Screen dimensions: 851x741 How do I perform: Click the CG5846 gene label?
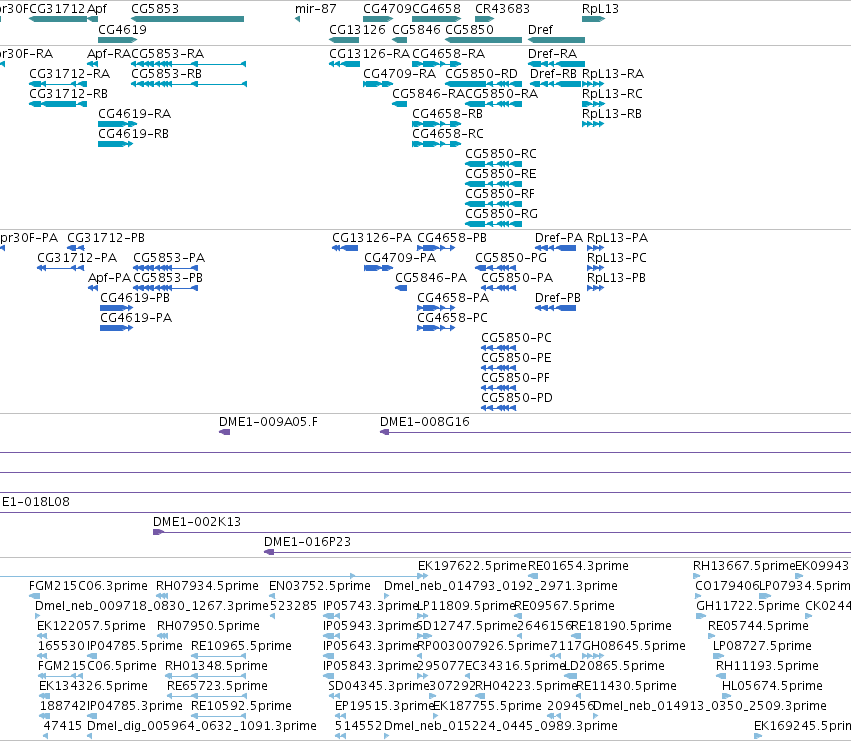click(x=416, y=30)
